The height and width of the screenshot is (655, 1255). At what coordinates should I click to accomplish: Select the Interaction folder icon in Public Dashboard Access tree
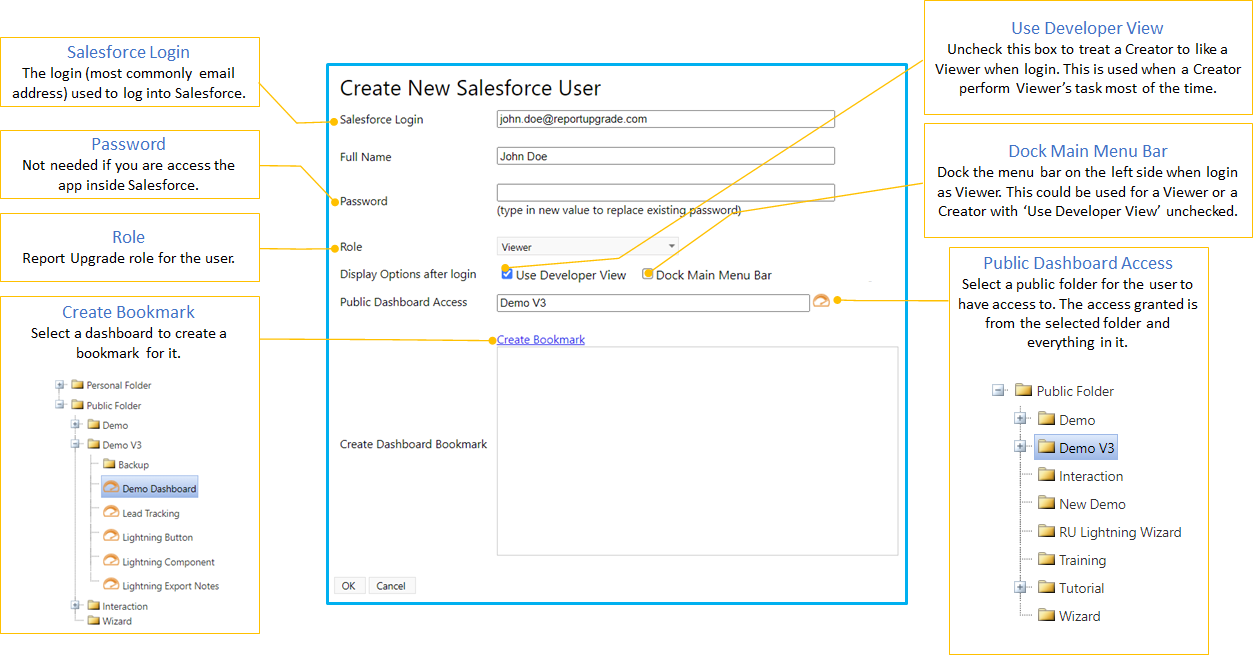tap(1047, 476)
